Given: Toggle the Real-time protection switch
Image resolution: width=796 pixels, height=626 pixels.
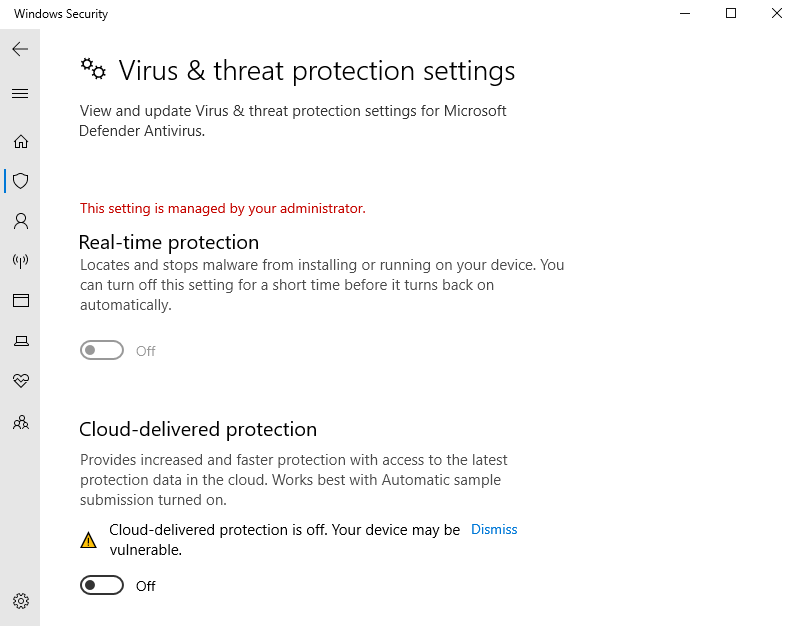Looking at the screenshot, I should (102, 350).
